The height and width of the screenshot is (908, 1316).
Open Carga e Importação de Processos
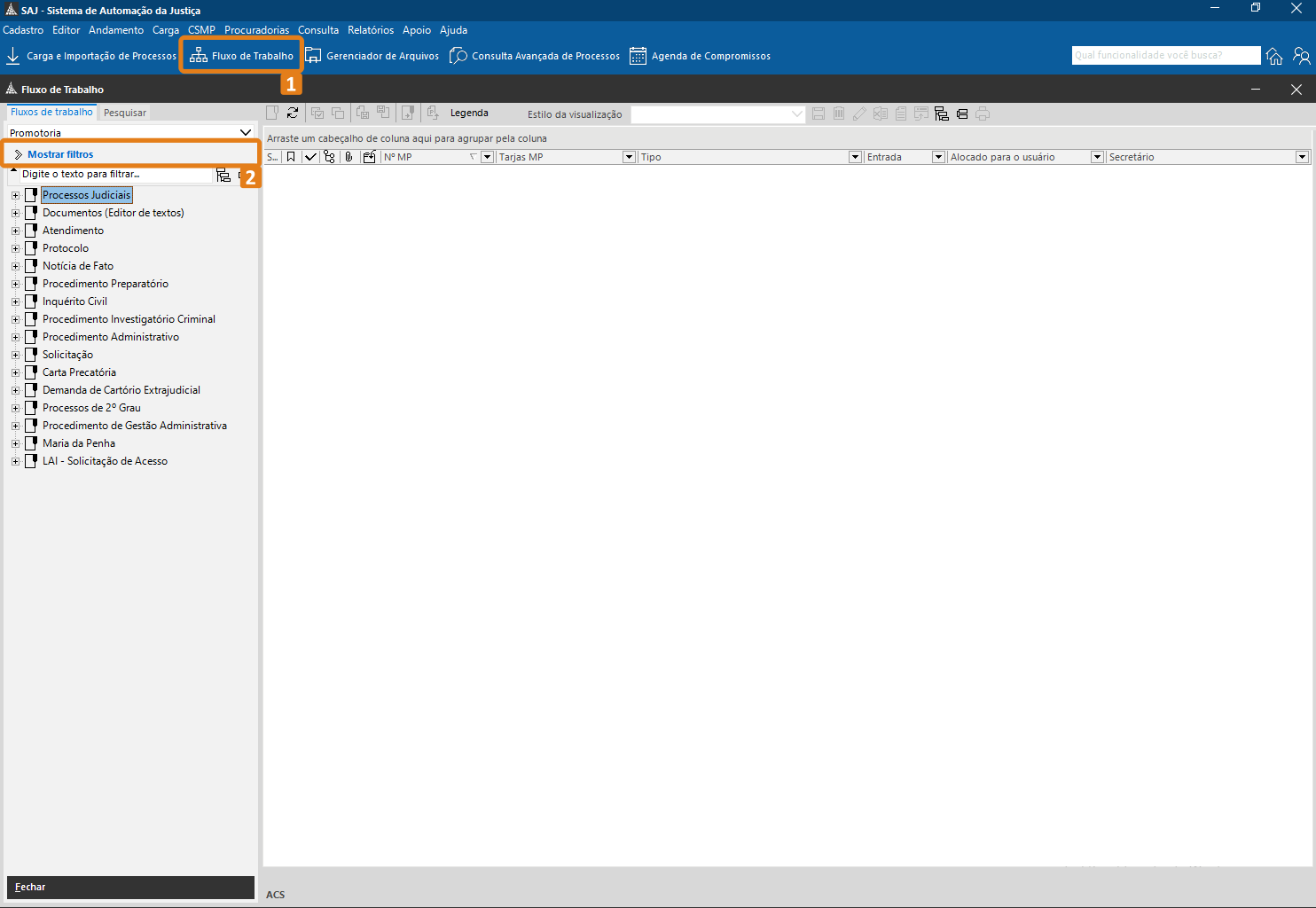90,56
